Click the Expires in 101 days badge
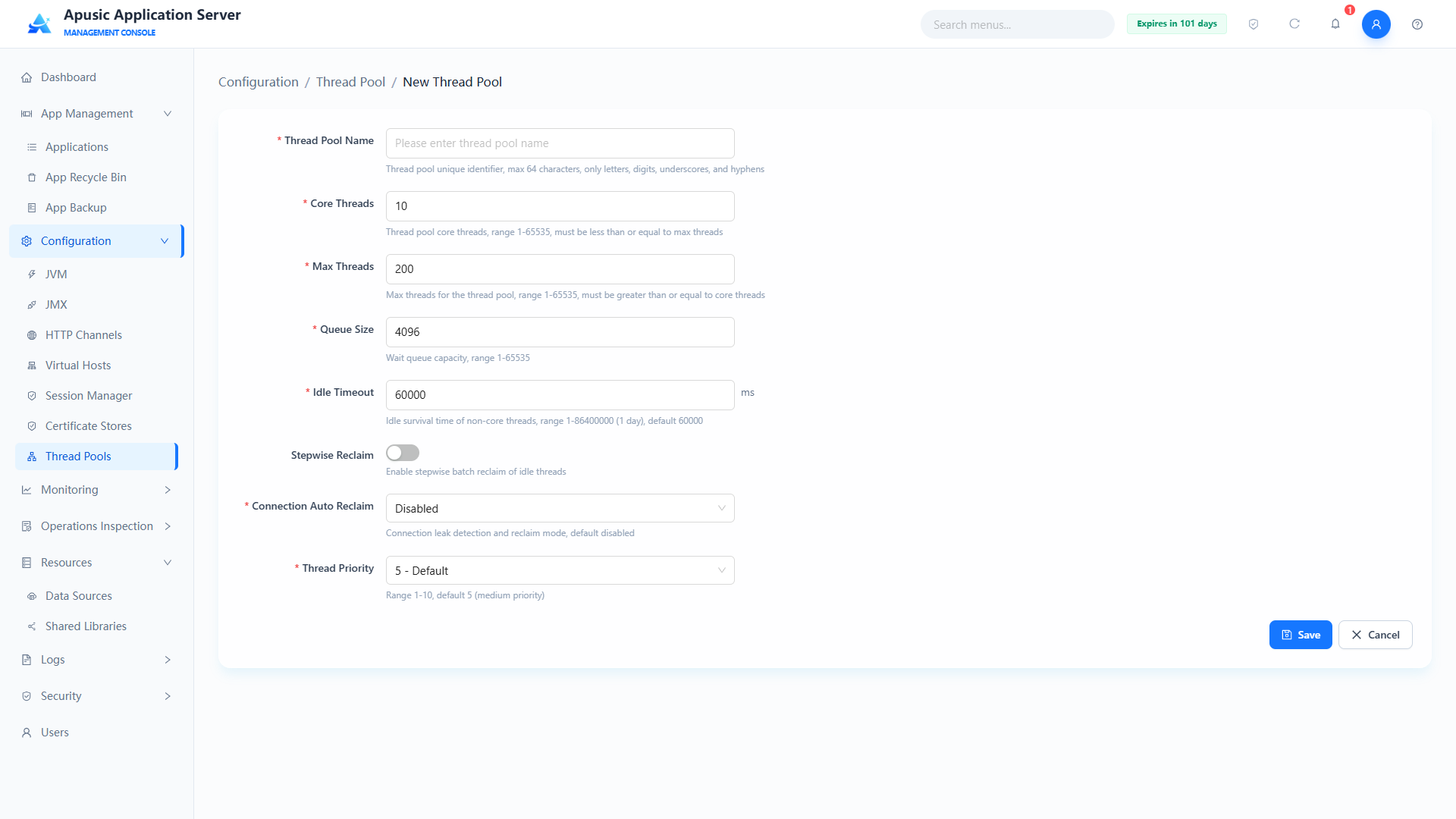This screenshot has width=1456, height=819. pos(1177,24)
